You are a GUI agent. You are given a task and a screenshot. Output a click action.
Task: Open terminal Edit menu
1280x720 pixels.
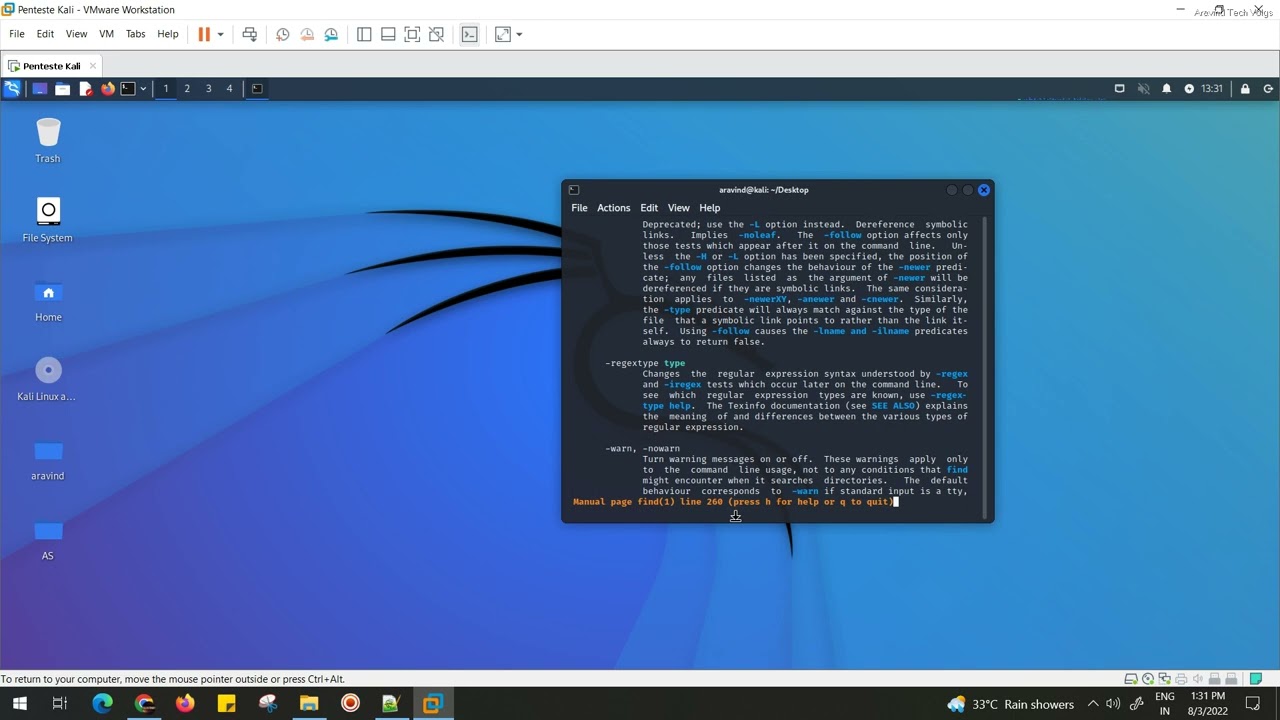pyautogui.click(x=649, y=208)
